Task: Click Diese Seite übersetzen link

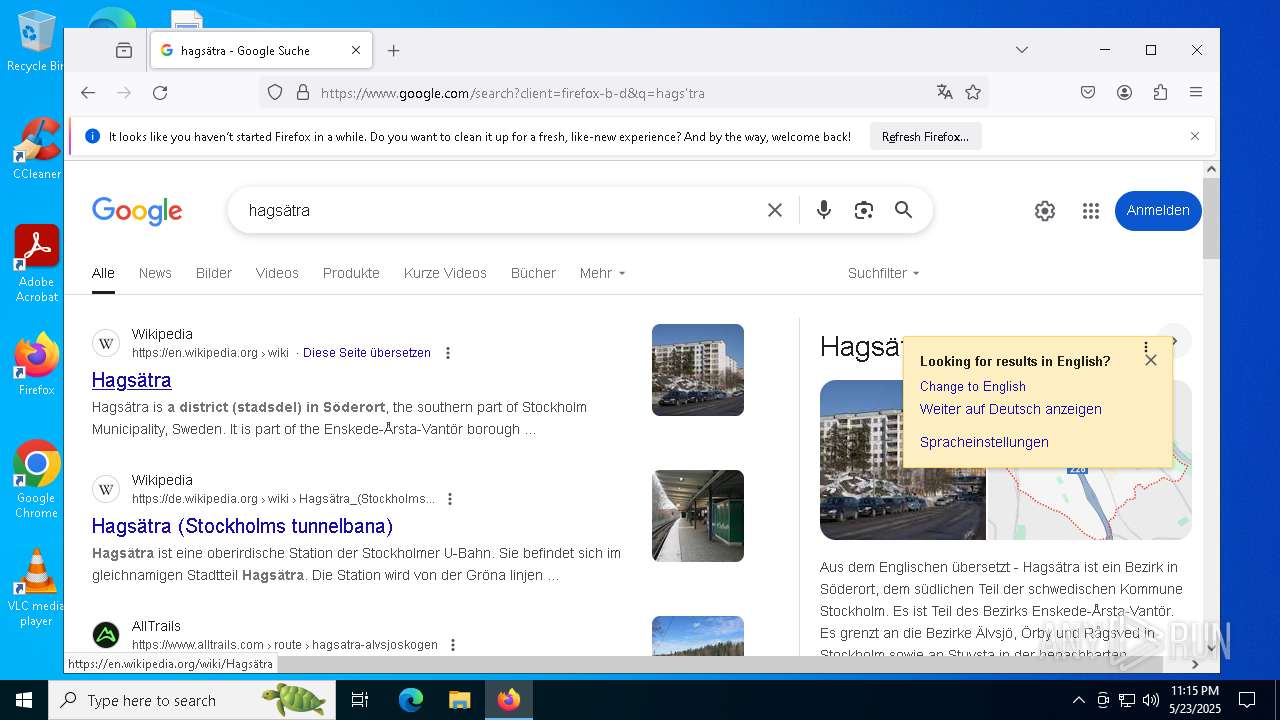Action: pos(367,353)
